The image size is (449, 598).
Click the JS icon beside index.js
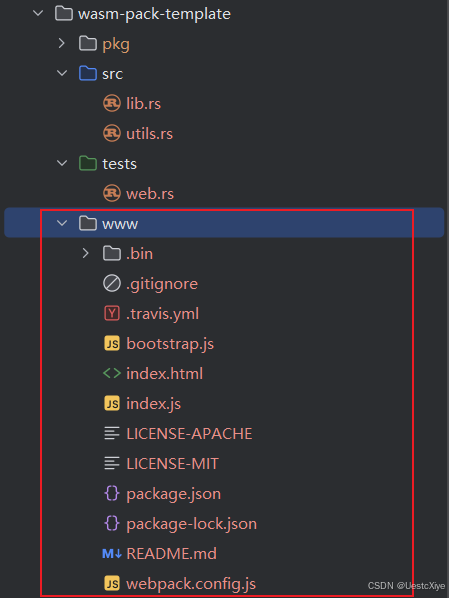tap(112, 403)
